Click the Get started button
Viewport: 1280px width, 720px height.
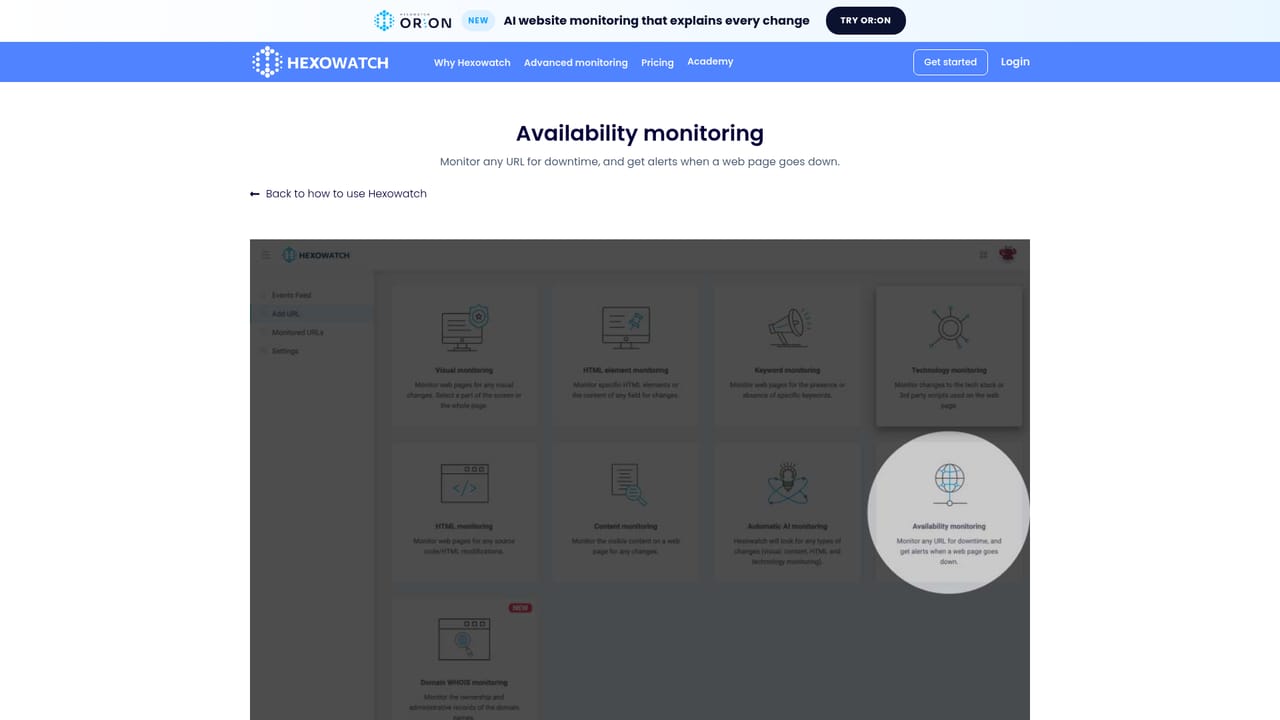click(x=950, y=62)
